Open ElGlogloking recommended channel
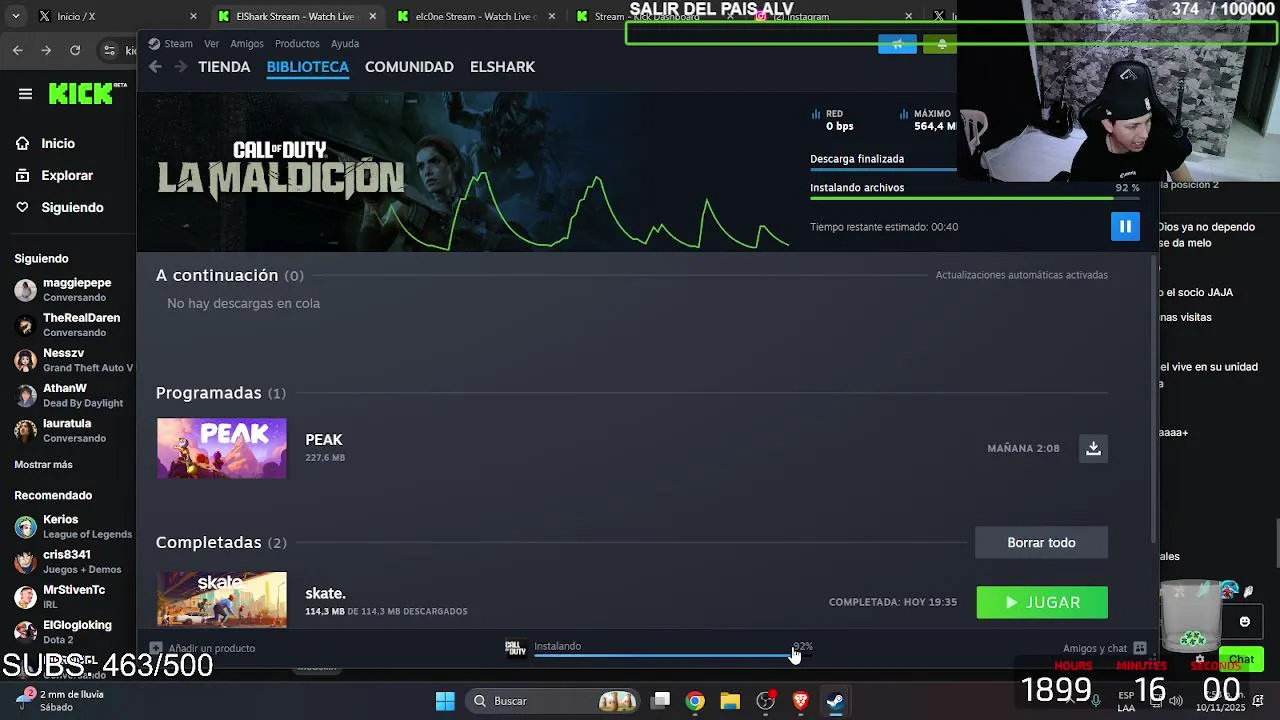The height and width of the screenshot is (720, 1280). pos(68,631)
